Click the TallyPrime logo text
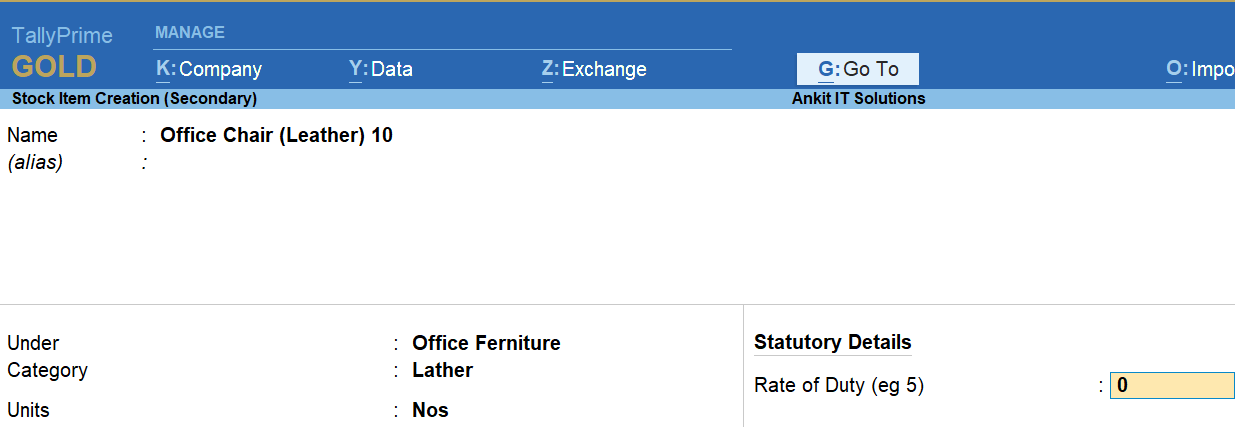Viewport: 1235px width, 427px height. [62, 36]
